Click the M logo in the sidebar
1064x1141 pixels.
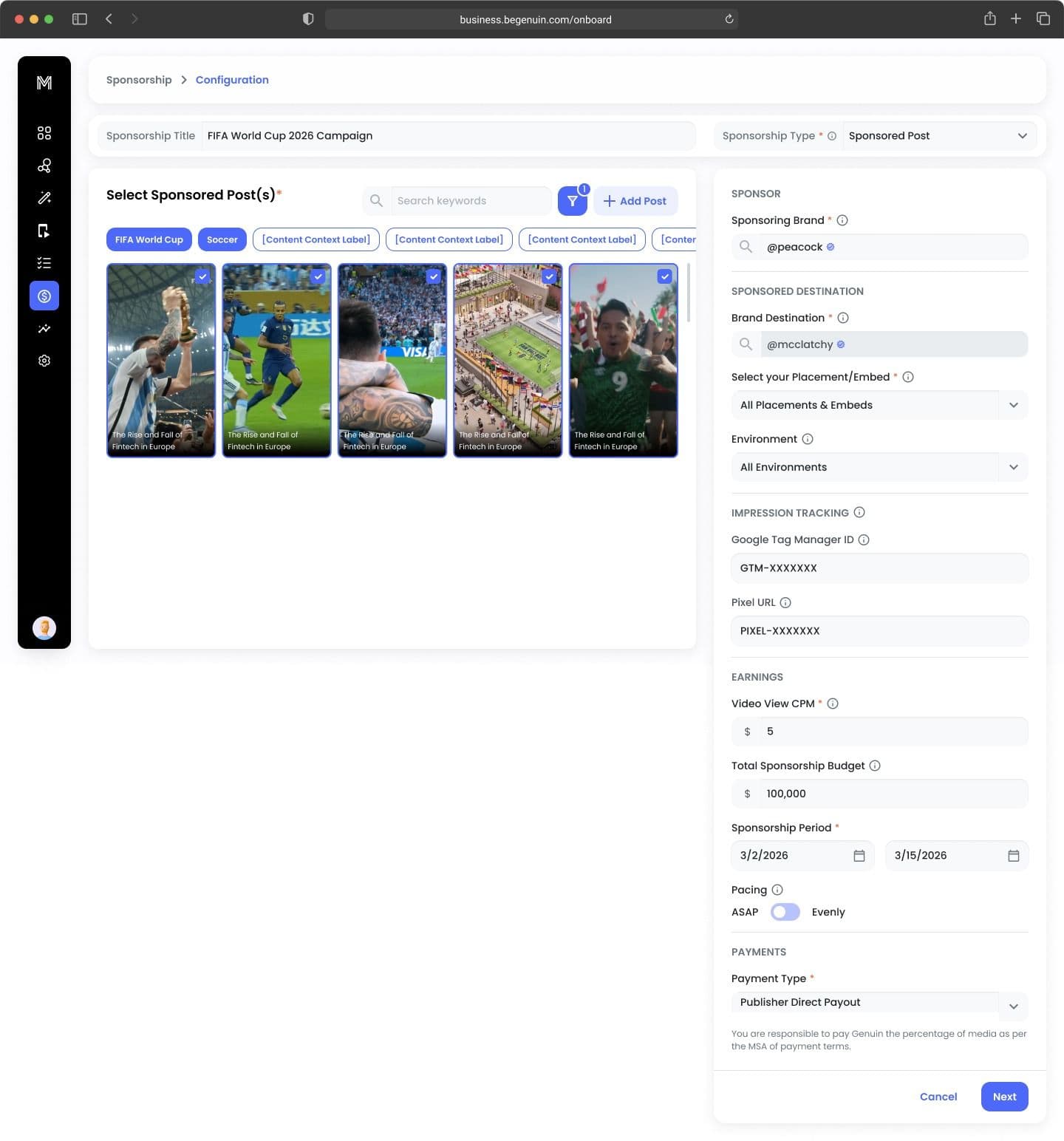coord(44,83)
